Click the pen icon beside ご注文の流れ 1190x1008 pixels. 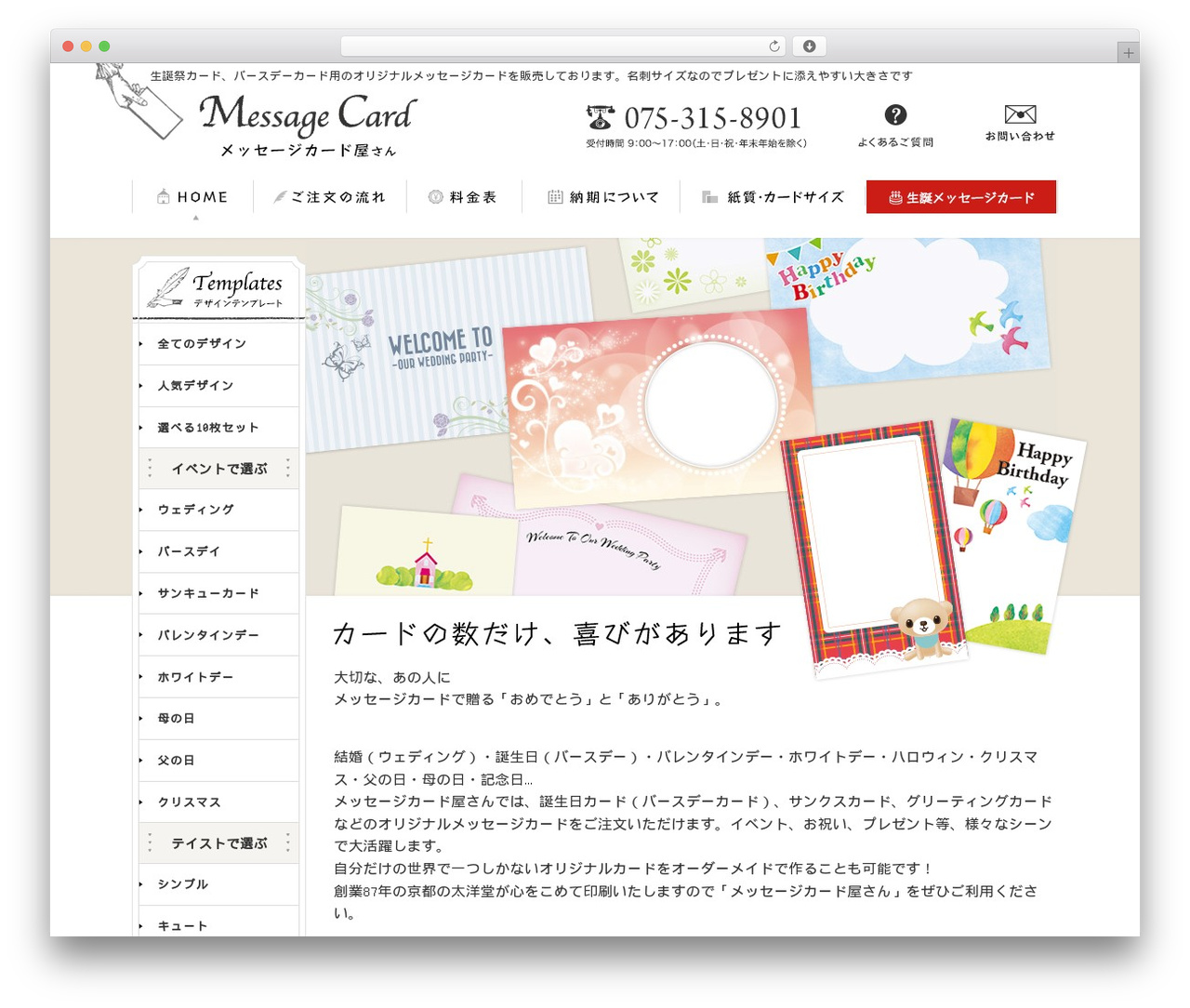(280, 197)
